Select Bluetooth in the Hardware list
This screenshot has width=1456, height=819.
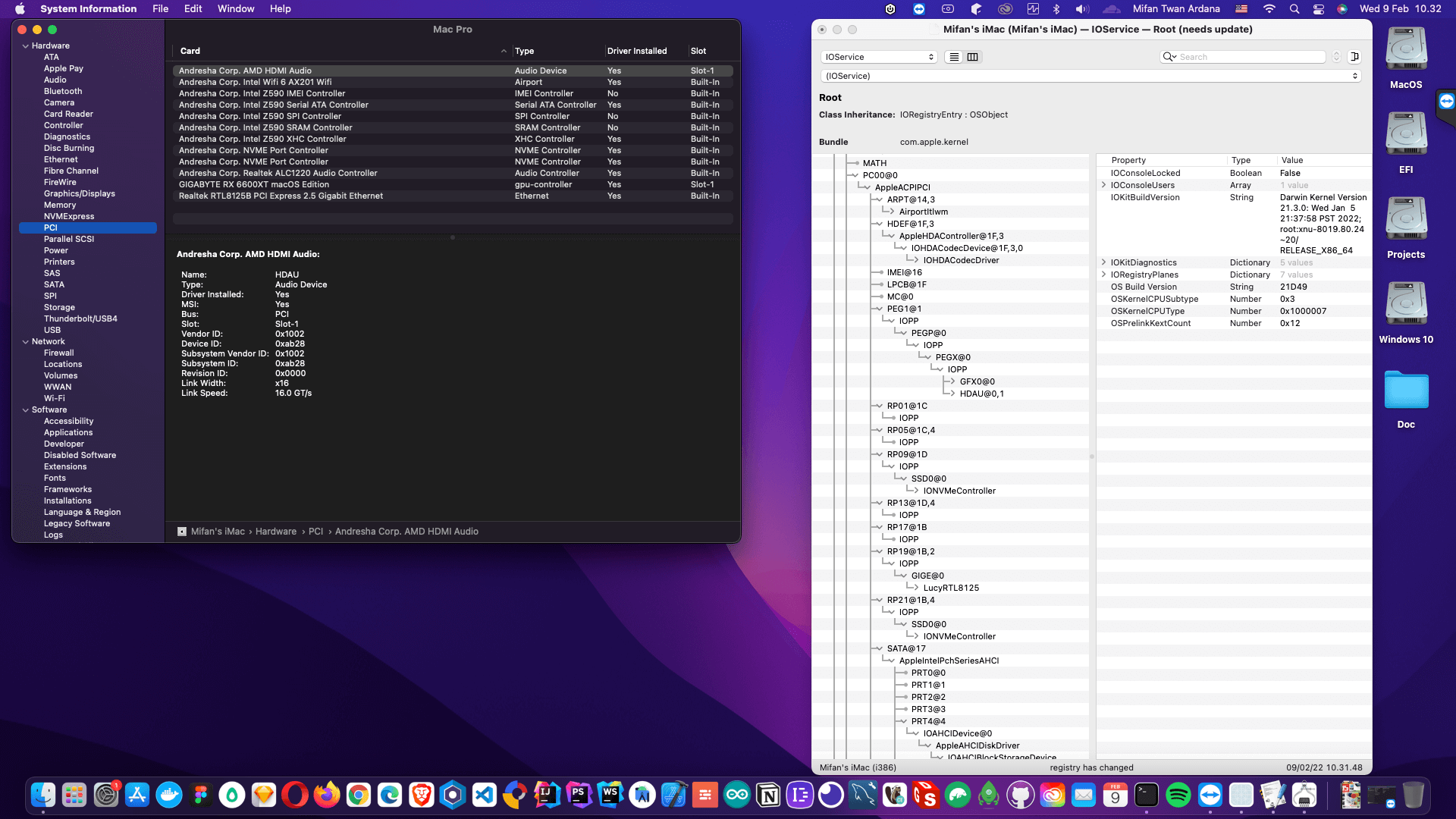[63, 92]
